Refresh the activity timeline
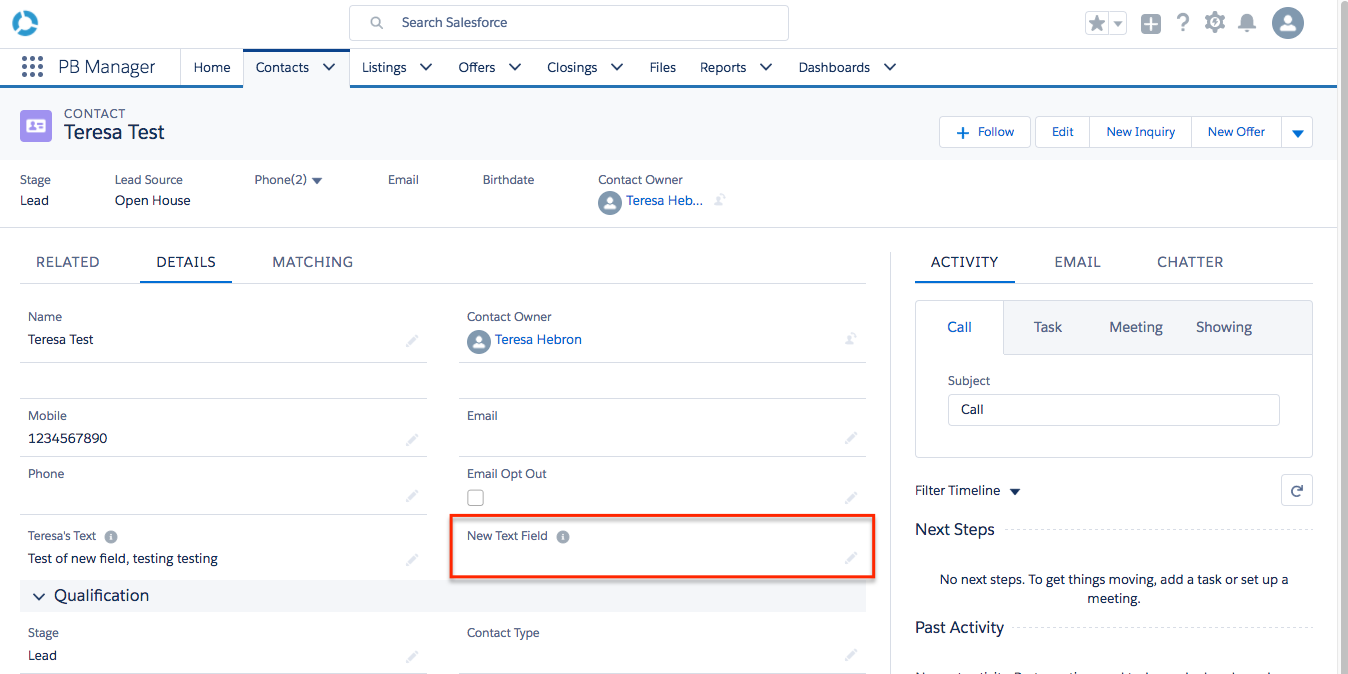 [x=1297, y=490]
